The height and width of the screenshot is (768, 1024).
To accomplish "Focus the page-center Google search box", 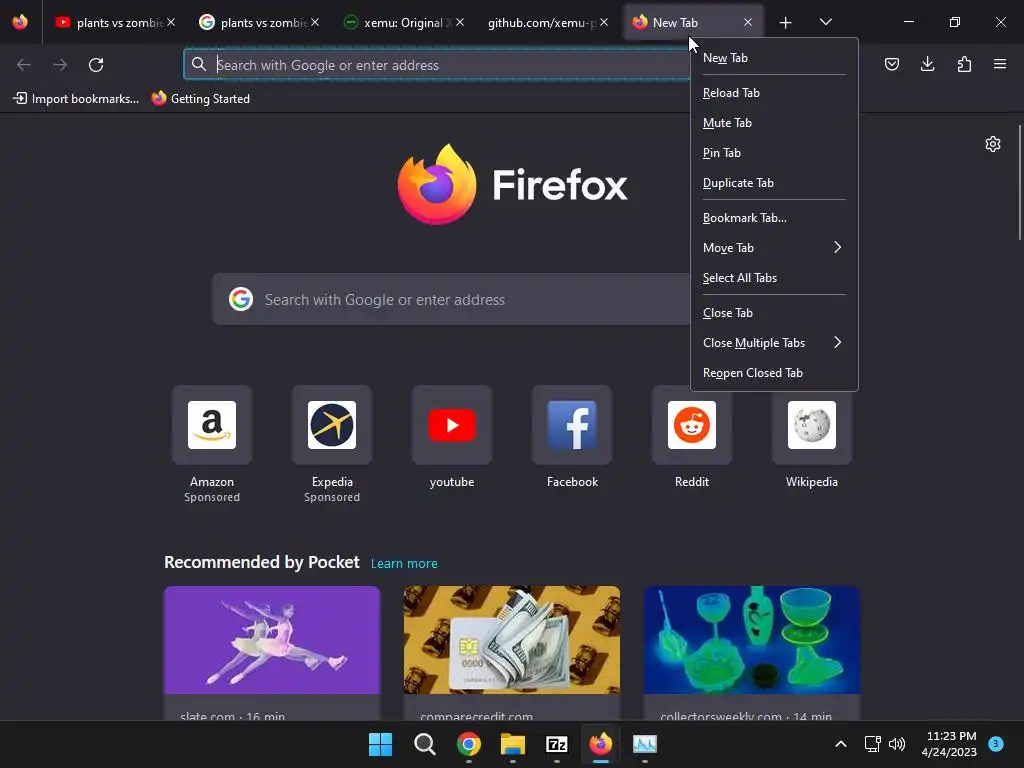I will coord(451,300).
